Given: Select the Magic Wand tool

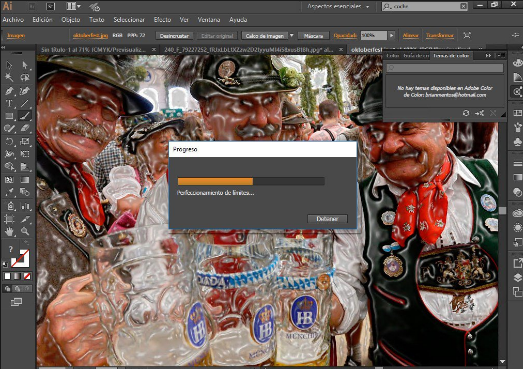Looking at the screenshot, I should (9, 77).
